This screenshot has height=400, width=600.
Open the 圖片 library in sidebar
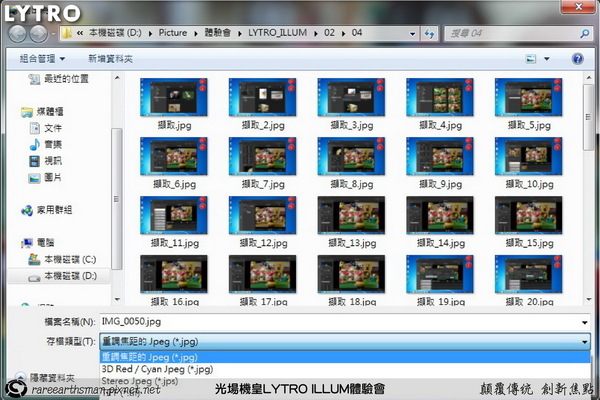tap(52, 177)
